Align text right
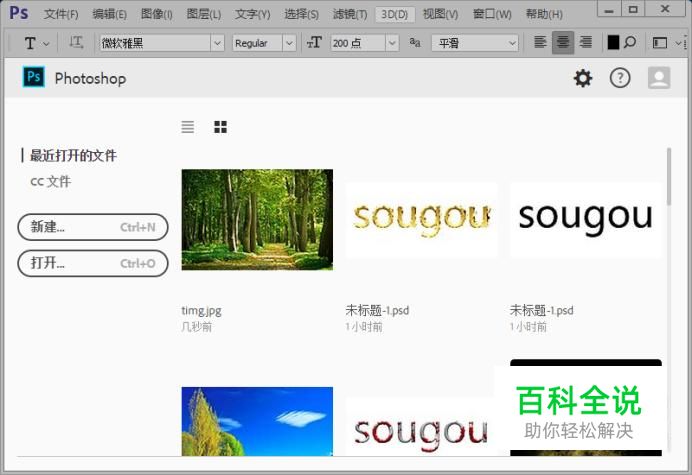The height and width of the screenshot is (475, 692). pos(586,42)
